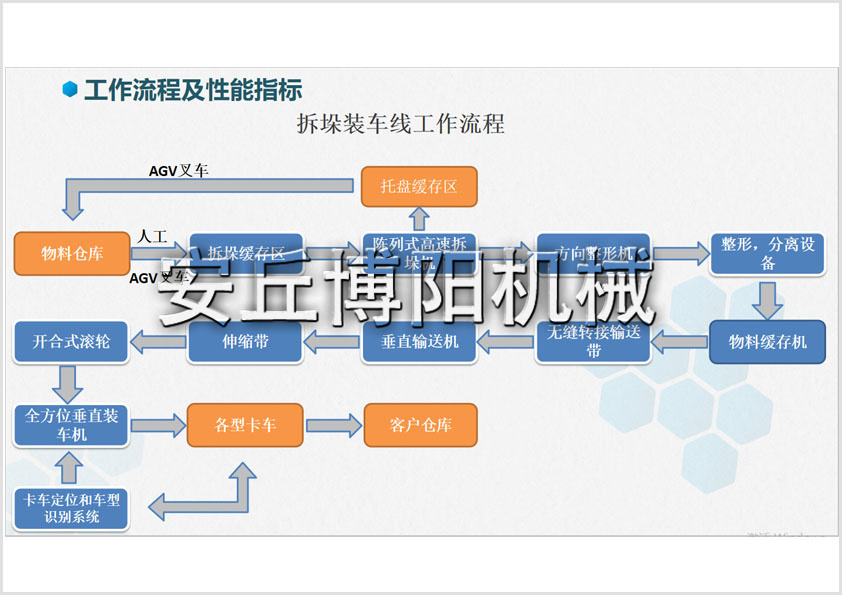842x595 pixels.
Task: Click the down arrow below 整形，分离设备
Action: click(768, 298)
